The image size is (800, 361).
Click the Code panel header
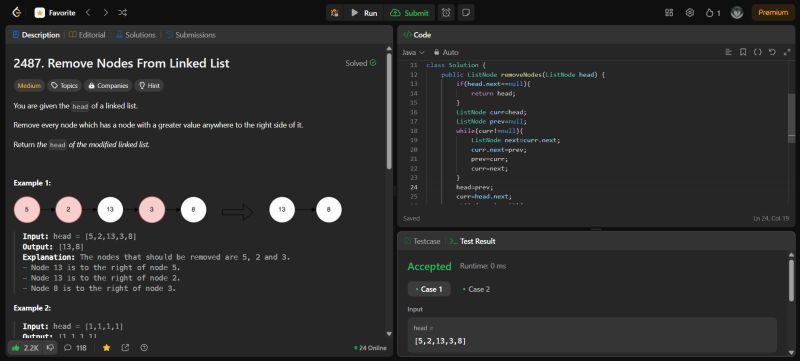click(417, 35)
